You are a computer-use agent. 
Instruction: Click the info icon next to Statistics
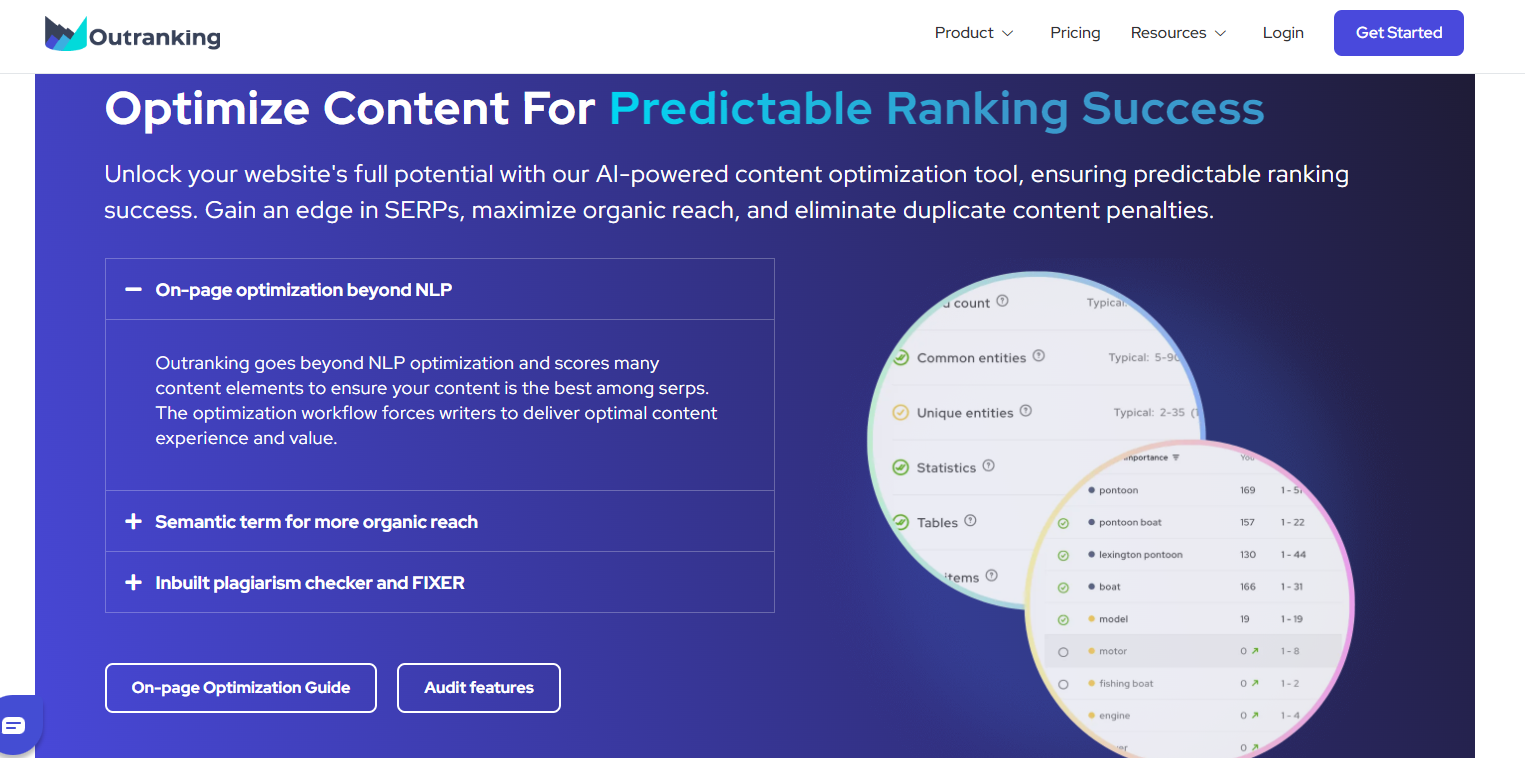(x=989, y=466)
